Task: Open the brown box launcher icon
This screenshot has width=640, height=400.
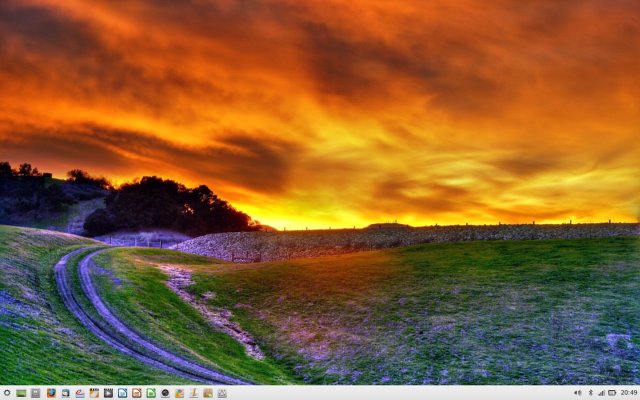Action: (208, 393)
